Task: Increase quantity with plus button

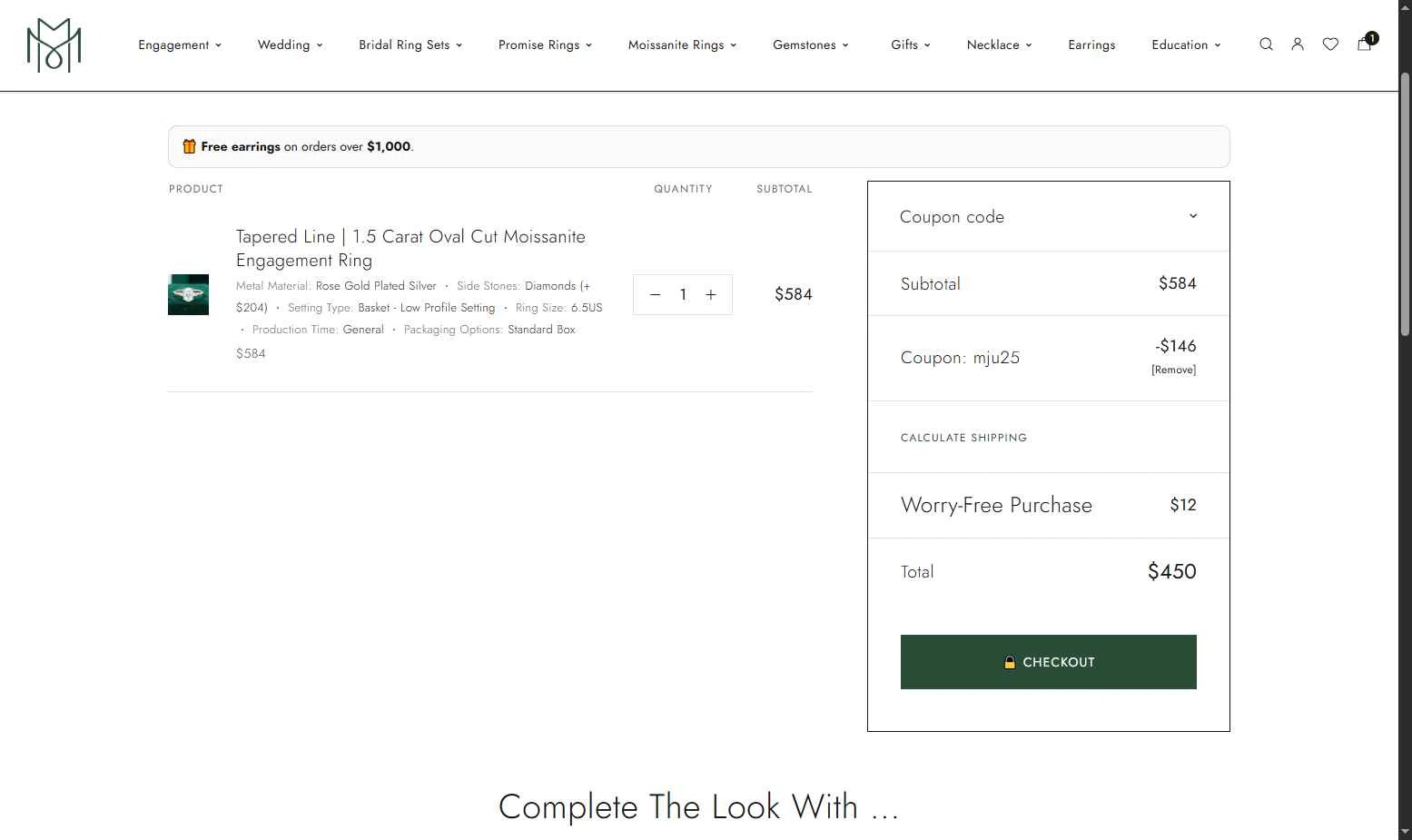Action: tap(711, 294)
